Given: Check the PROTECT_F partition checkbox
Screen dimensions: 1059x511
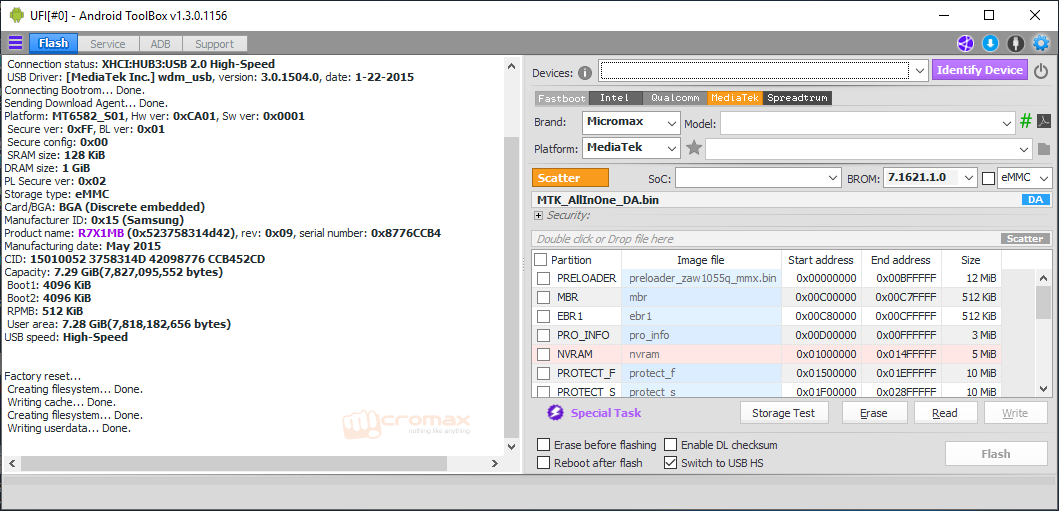Looking at the screenshot, I should click(544, 373).
